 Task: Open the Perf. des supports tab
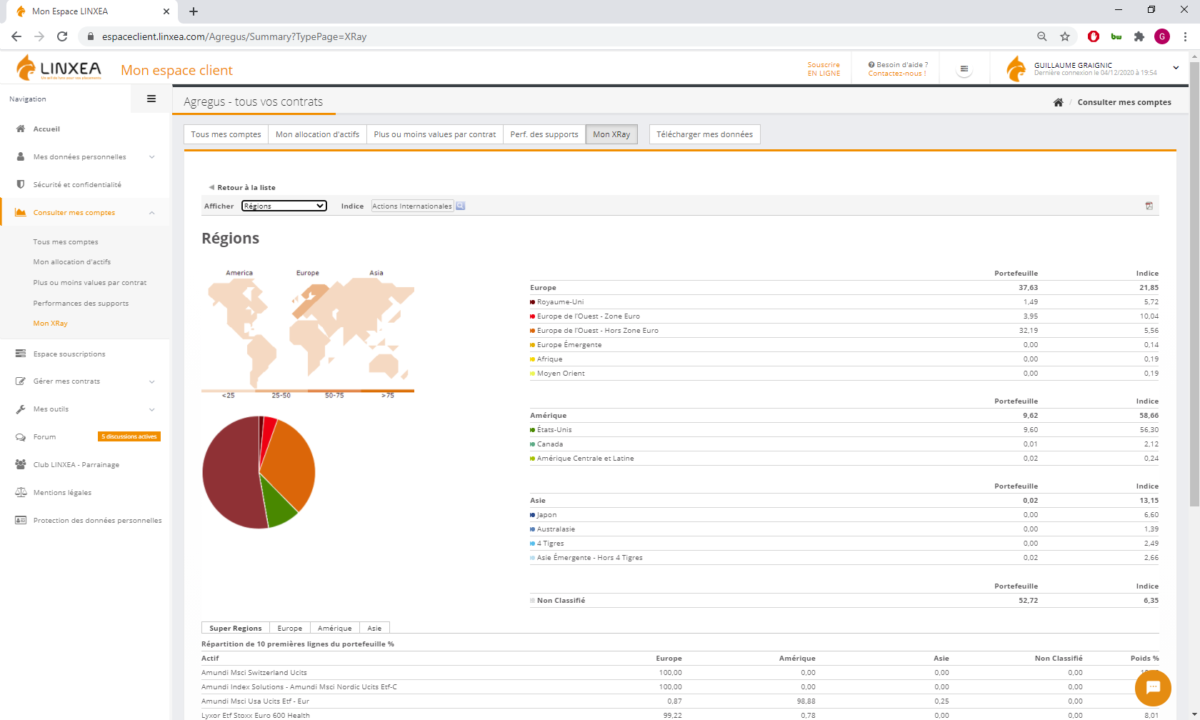[x=544, y=134]
